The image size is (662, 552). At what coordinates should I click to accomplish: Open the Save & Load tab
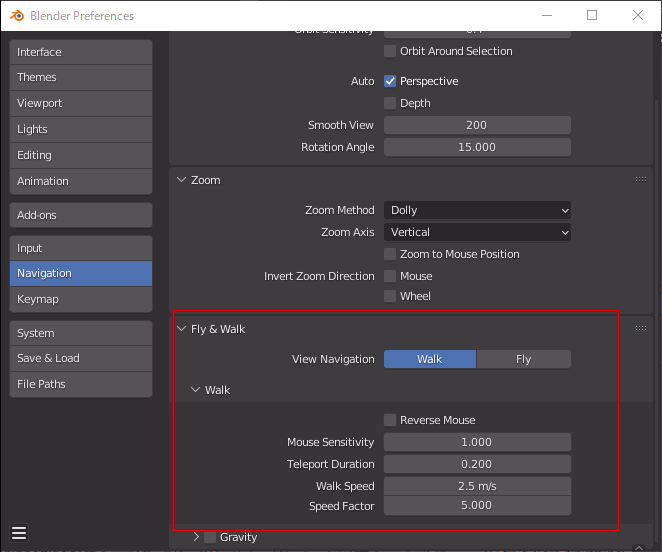pos(81,359)
